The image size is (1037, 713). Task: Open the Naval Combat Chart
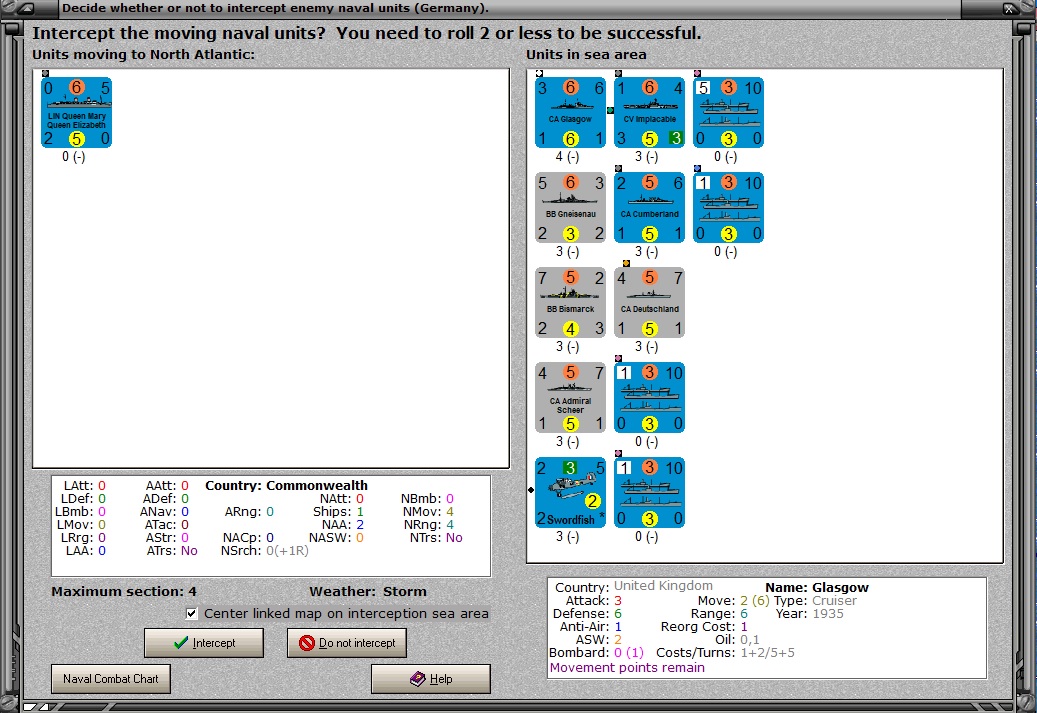tap(110, 679)
